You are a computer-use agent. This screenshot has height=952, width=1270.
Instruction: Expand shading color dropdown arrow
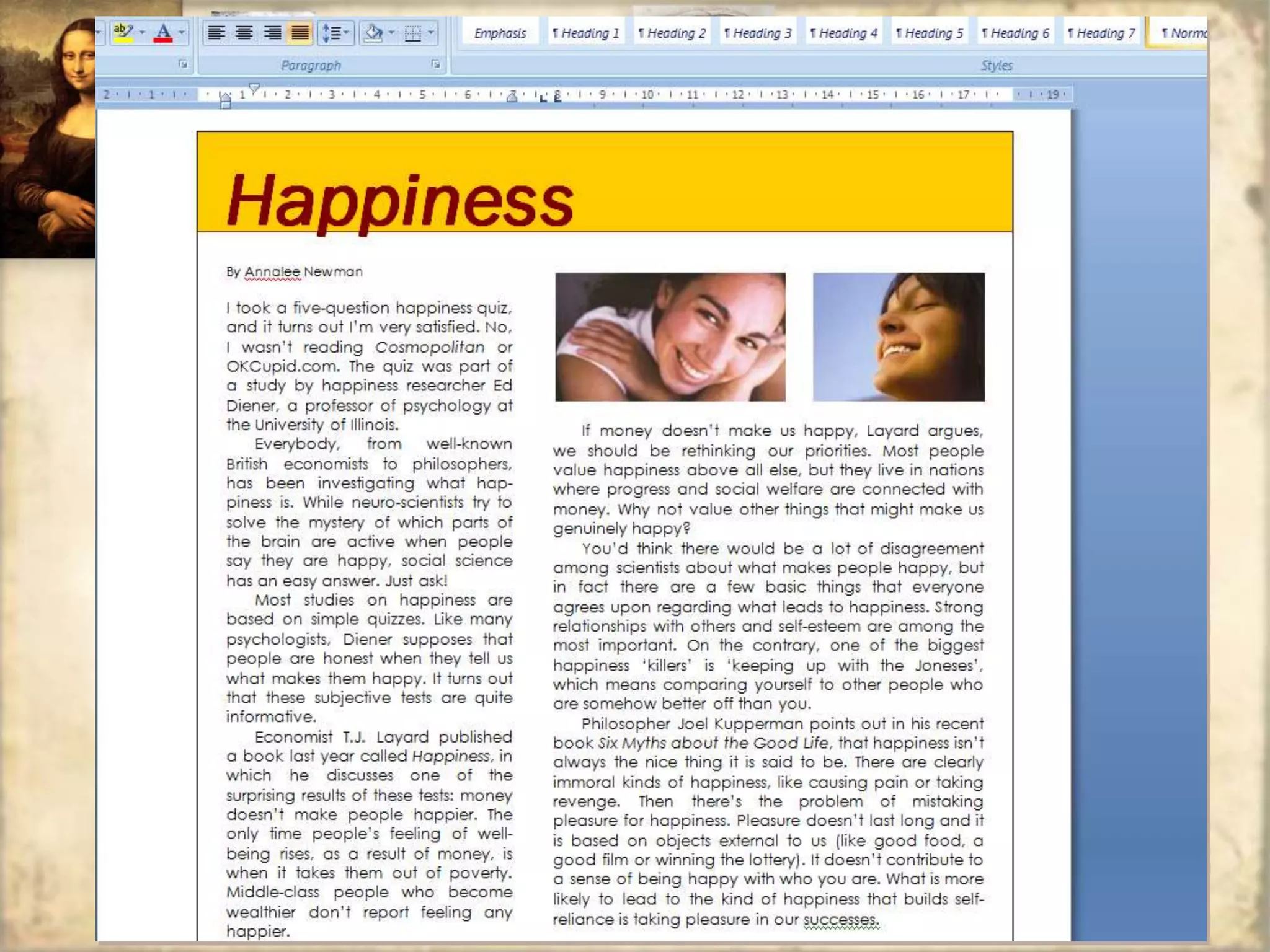[391, 32]
